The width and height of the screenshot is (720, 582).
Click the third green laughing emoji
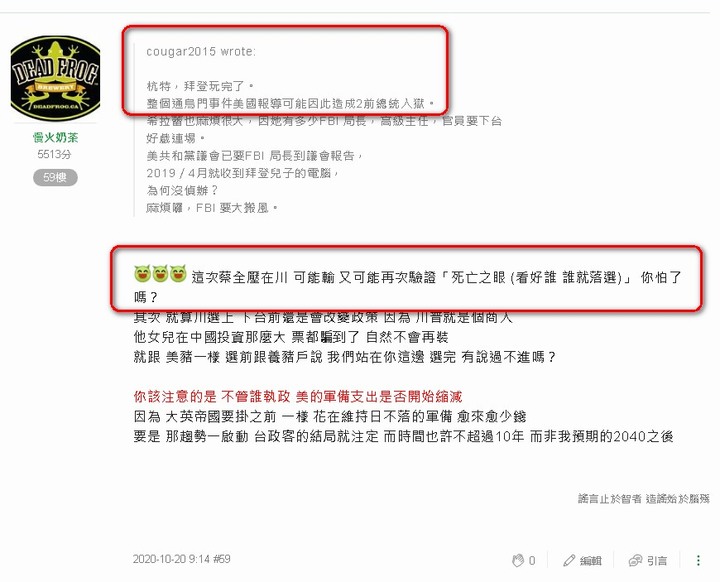point(178,274)
